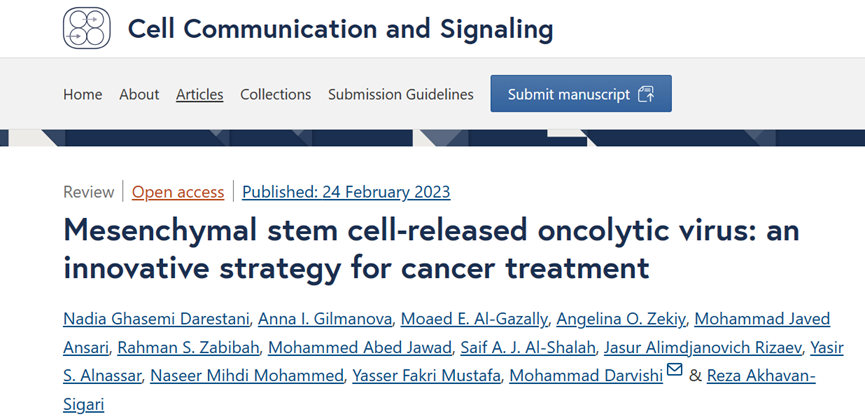
Task: Open the About menu item
Action: tap(139, 94)
